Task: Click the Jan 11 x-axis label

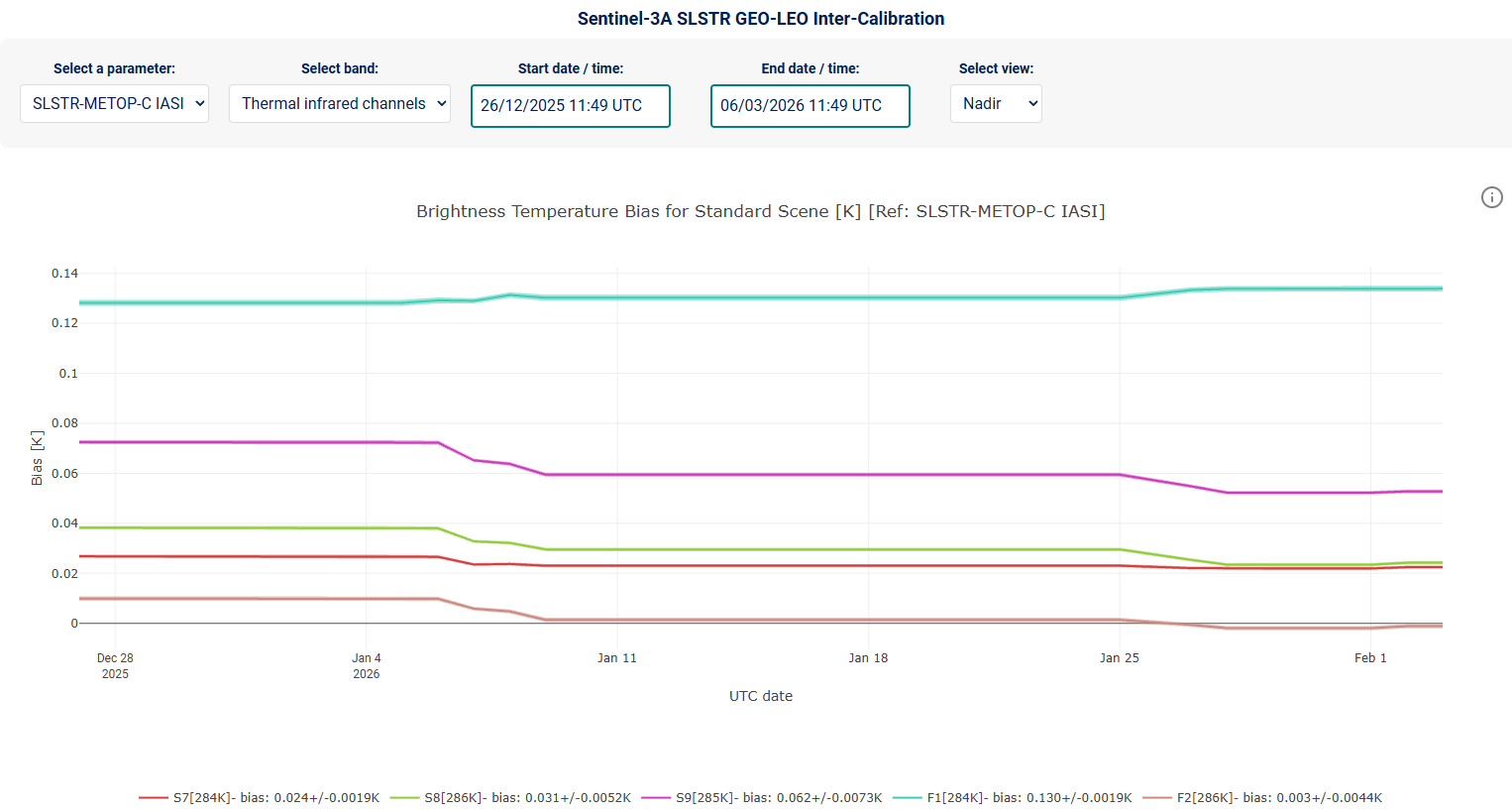Action: coord(617,658)
